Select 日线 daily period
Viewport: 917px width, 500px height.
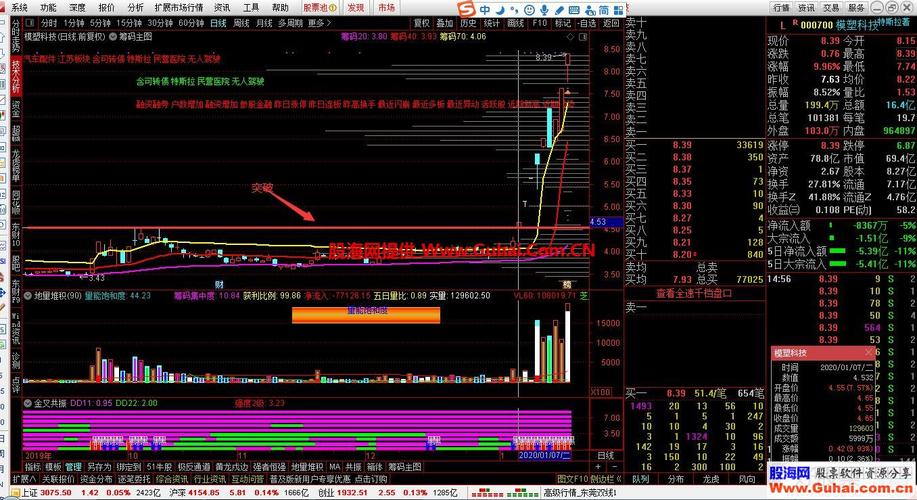218,23
